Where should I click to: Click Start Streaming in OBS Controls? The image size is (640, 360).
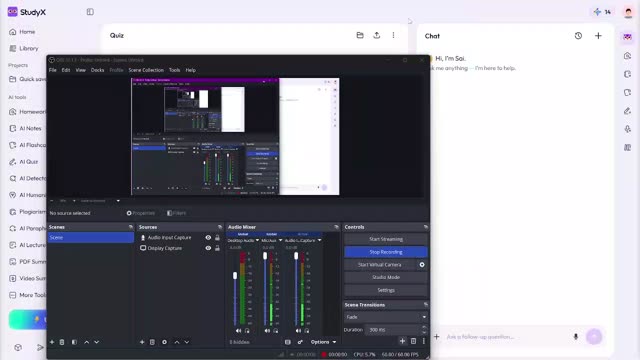(386, 239)
